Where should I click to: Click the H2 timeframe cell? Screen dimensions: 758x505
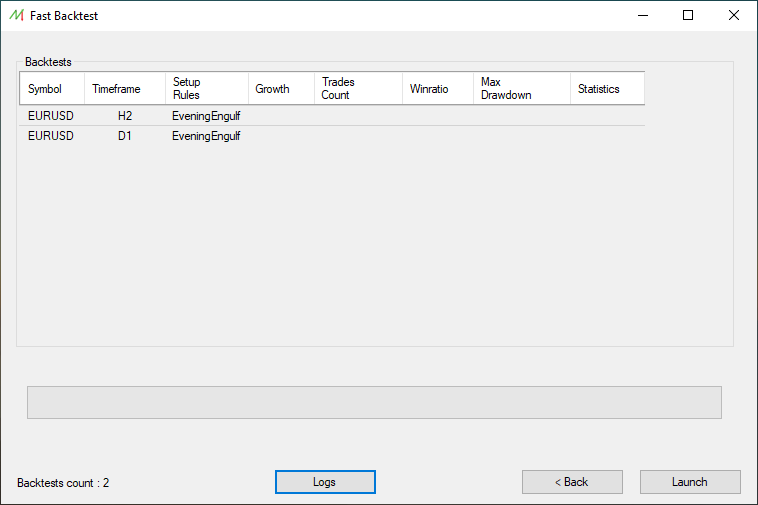tap(125, 116)
